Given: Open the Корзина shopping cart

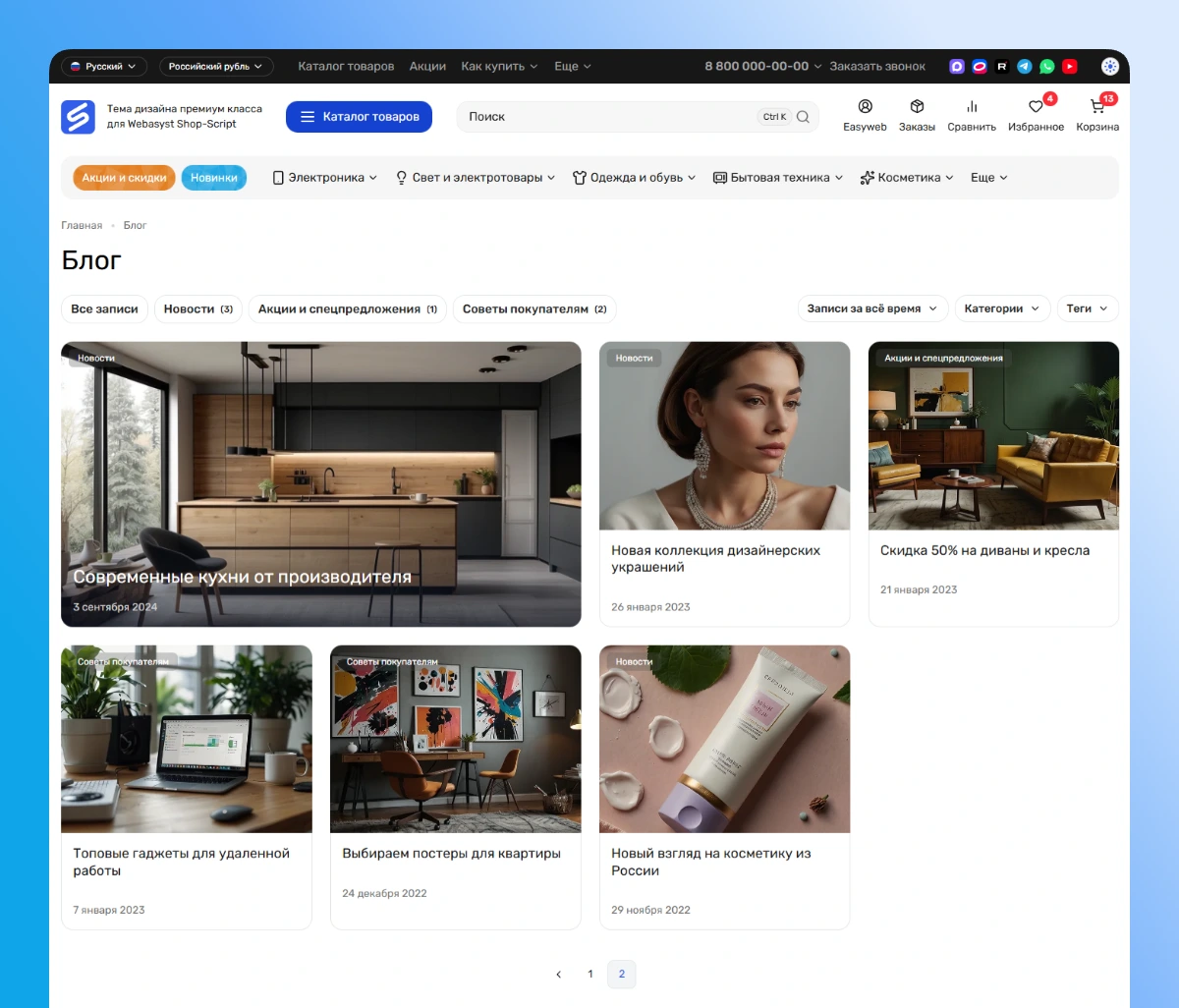Looking at the screenshot, I should 1097,107.
